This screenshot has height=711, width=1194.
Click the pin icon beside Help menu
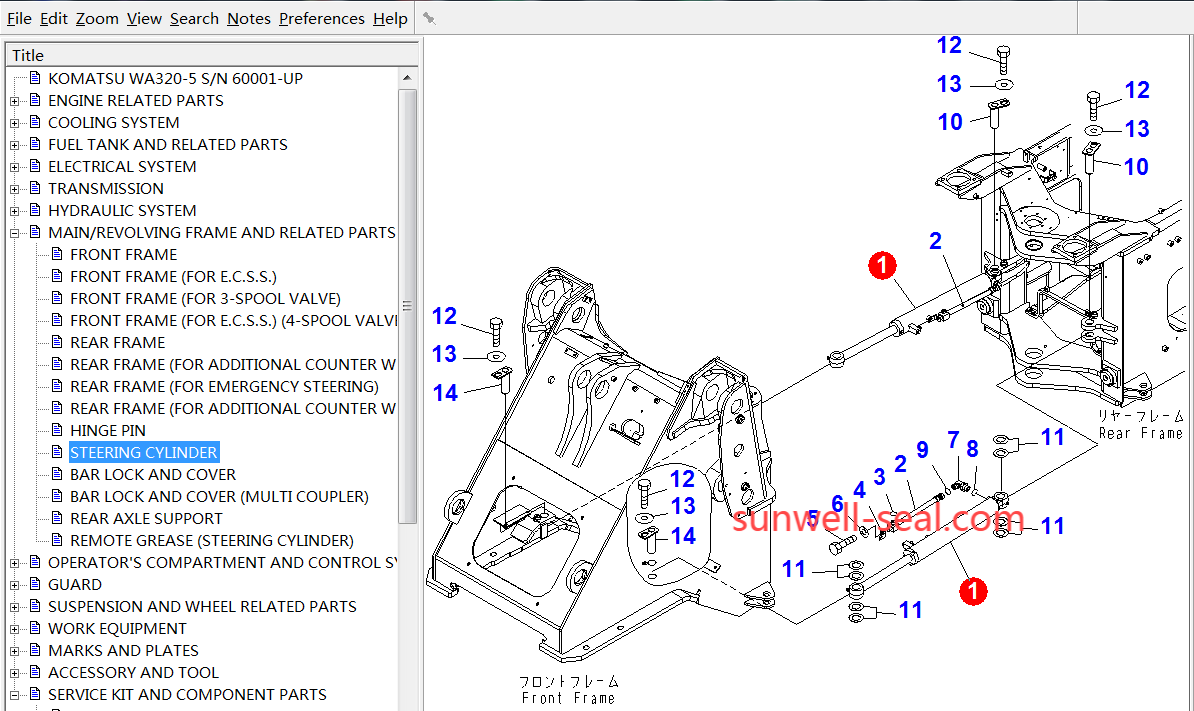tap(429, 18)
